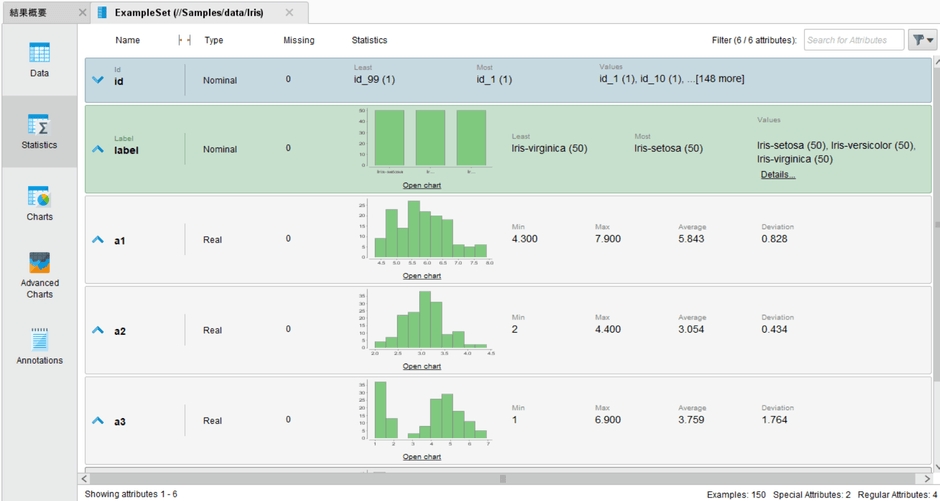Collapse the a1 attribute row

[98, 240]
